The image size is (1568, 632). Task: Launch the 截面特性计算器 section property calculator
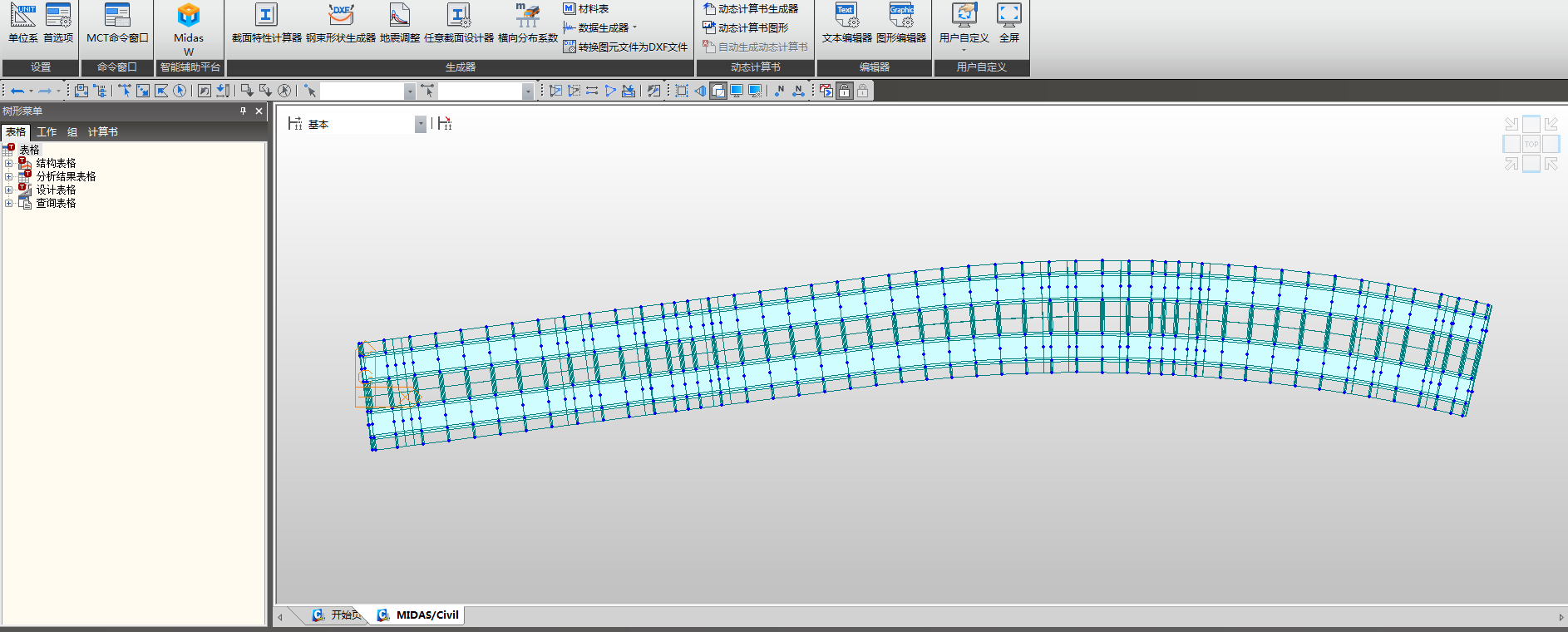(266, 22)
